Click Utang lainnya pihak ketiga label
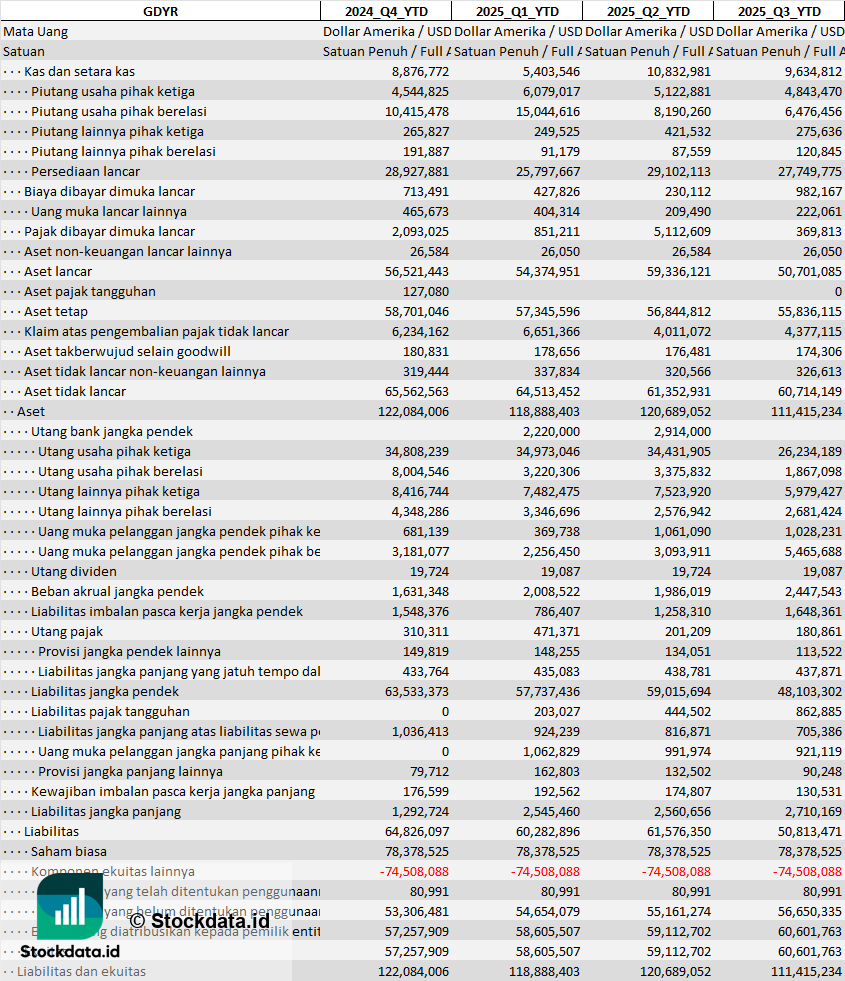The width and height of the screenshot is (845, 981). pos(118,492)
